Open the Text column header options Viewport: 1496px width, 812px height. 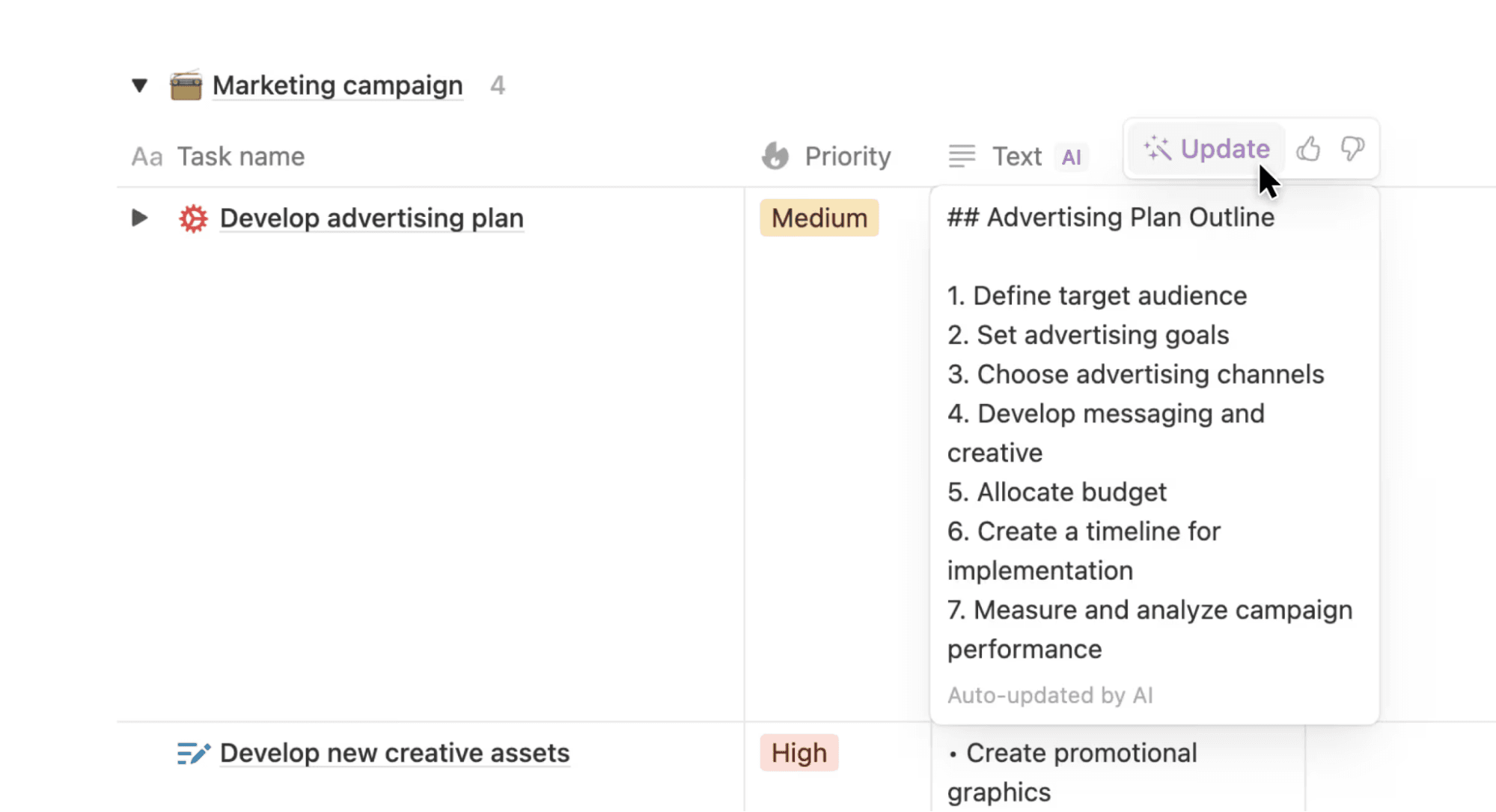click(1017, 156)
